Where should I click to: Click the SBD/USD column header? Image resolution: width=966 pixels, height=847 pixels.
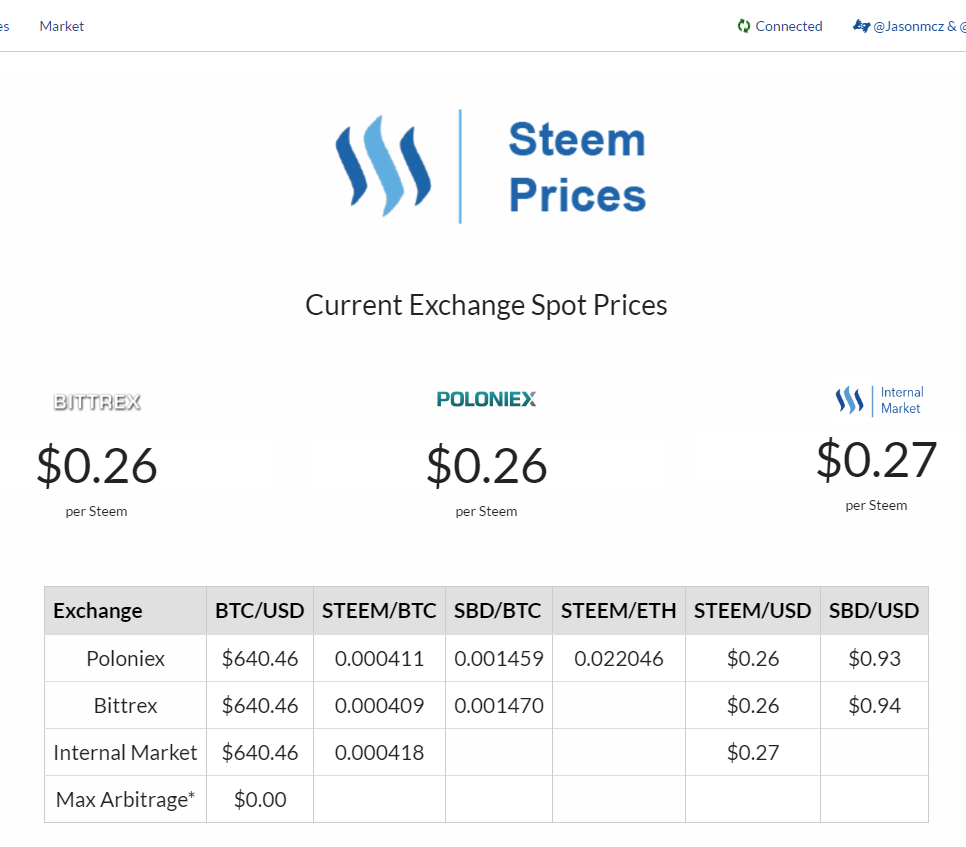tap(874, 610)
